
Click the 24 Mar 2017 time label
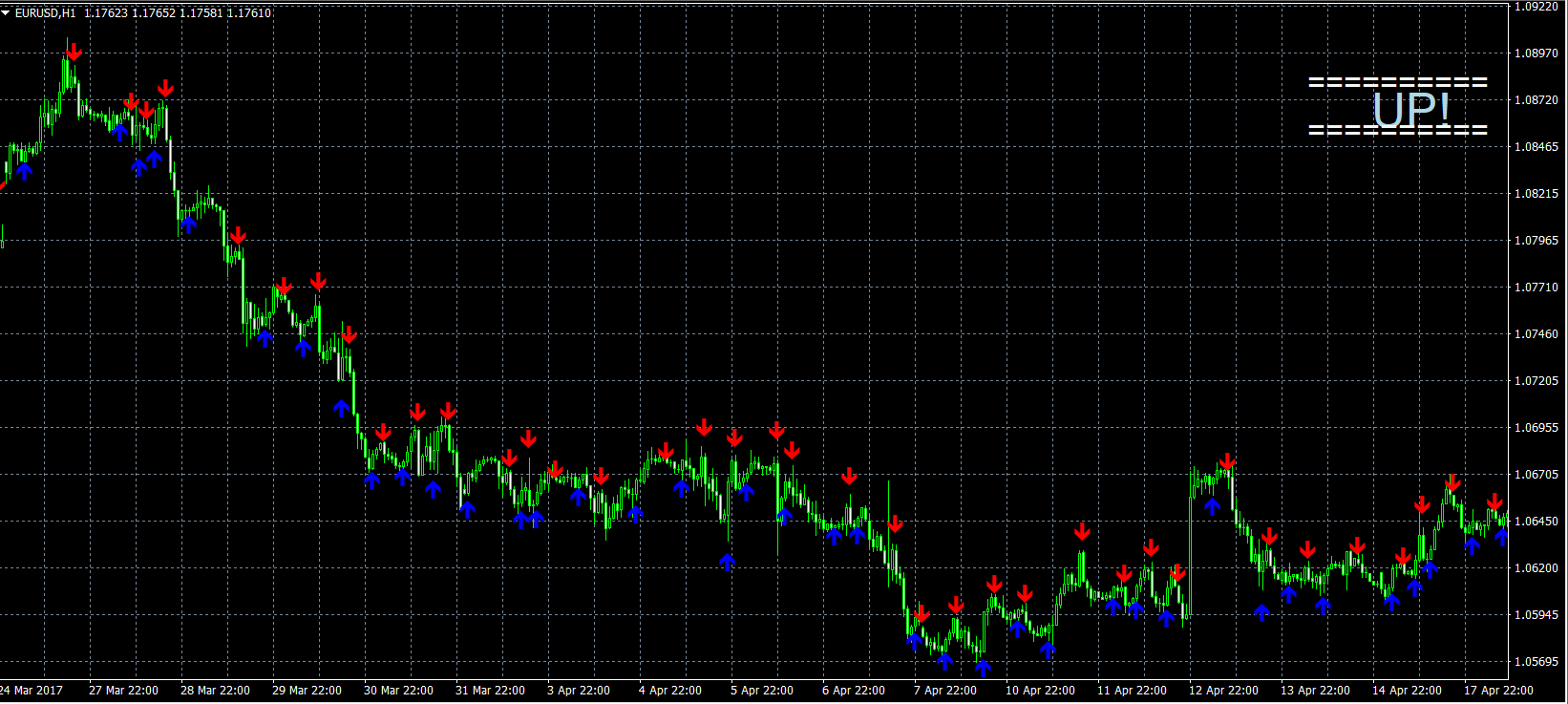coord(32,691)
